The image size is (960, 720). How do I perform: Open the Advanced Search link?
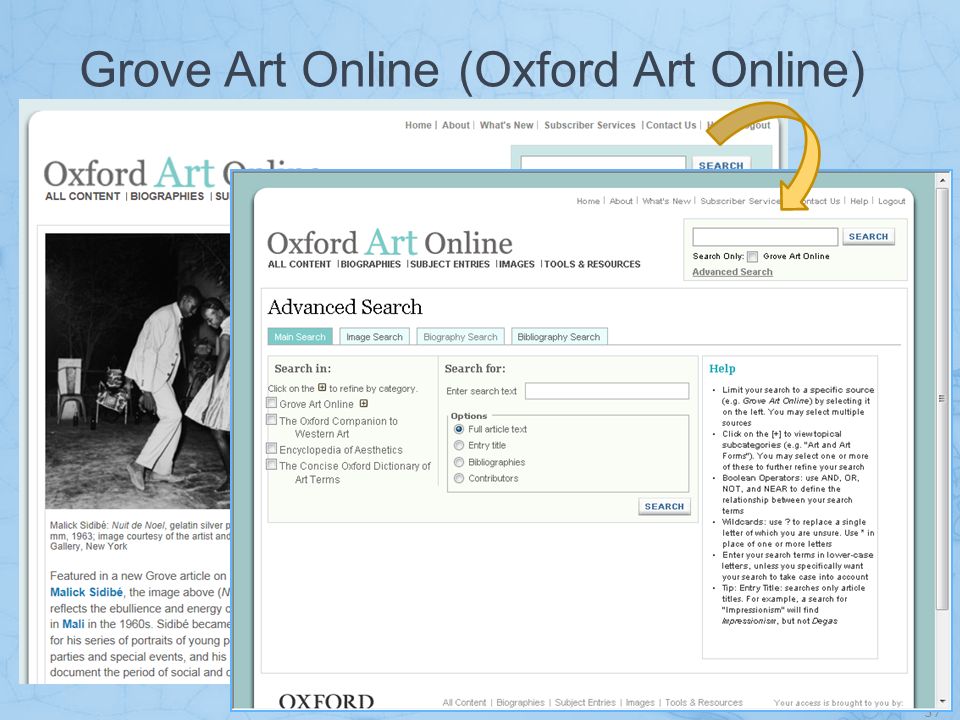coord(732,272)
